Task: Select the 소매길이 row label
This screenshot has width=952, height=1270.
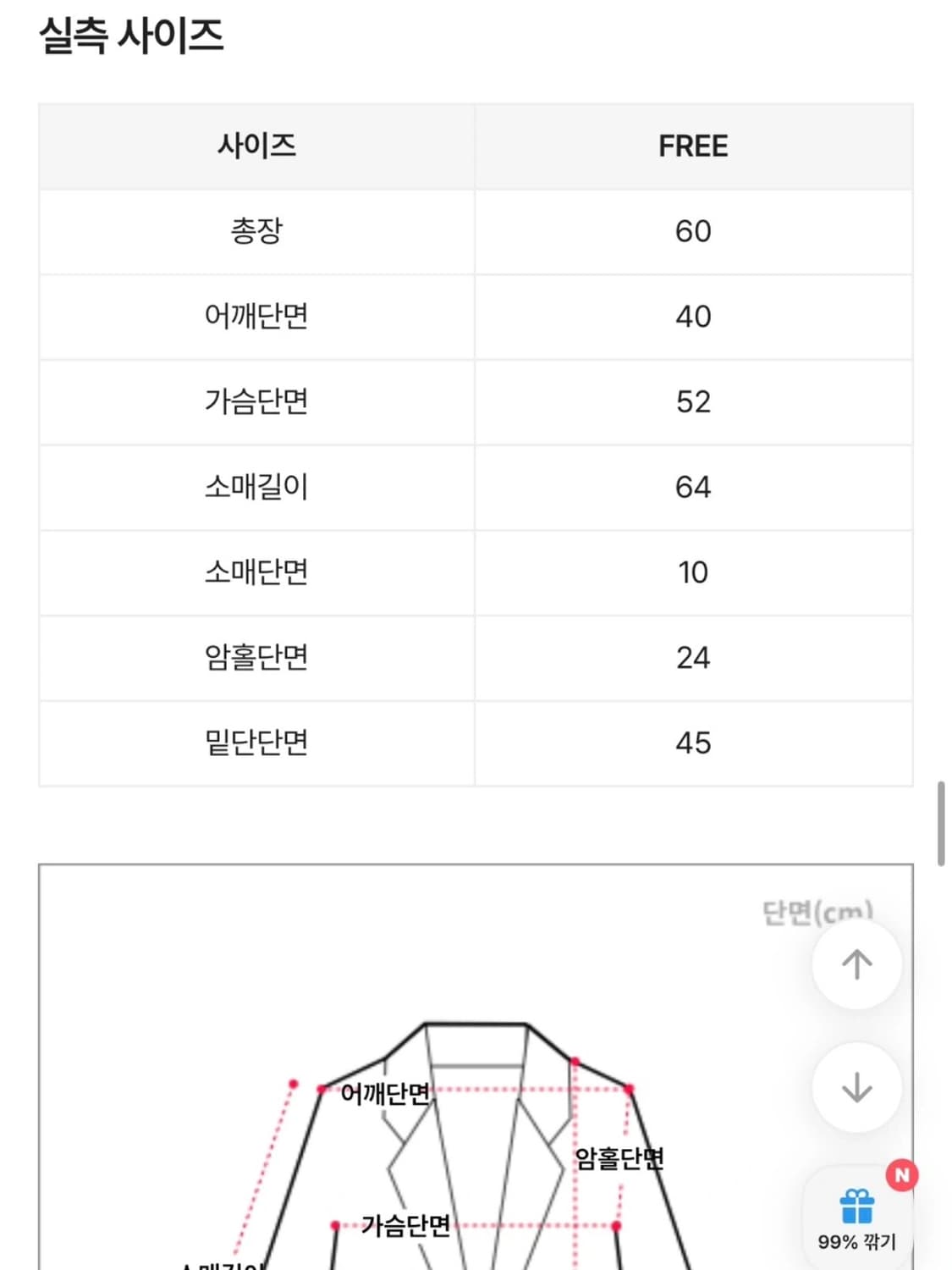Action: point(256,487)
